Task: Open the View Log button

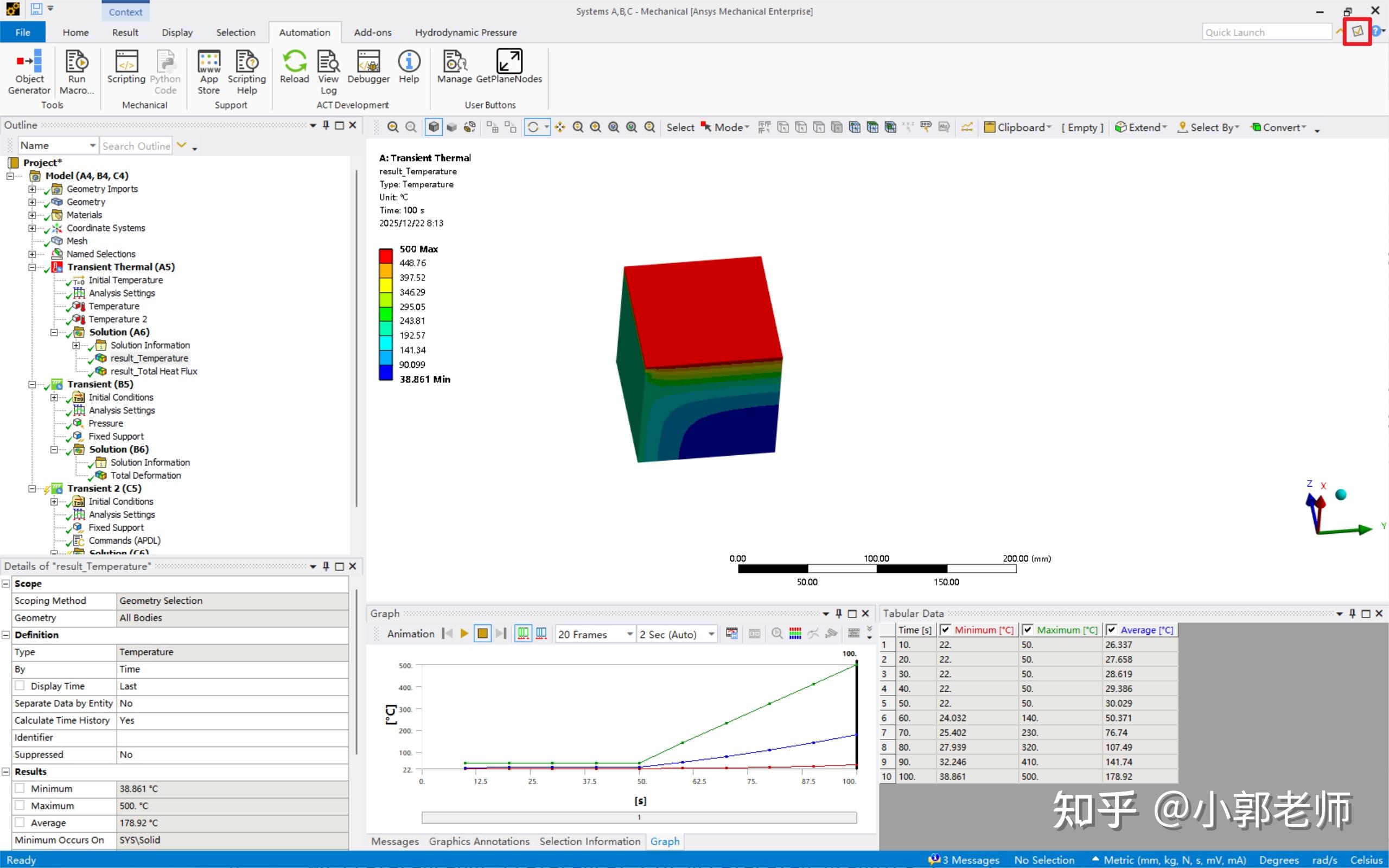Action: click(x=328, y=72)
